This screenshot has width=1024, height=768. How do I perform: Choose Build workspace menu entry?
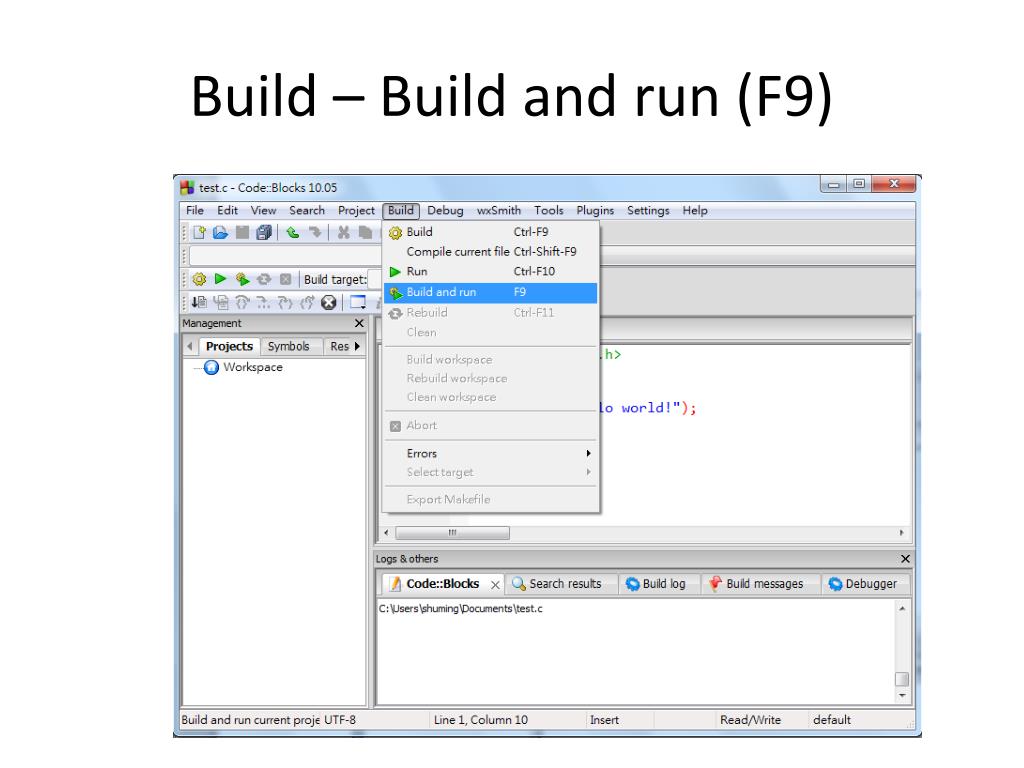click(490, 360)
